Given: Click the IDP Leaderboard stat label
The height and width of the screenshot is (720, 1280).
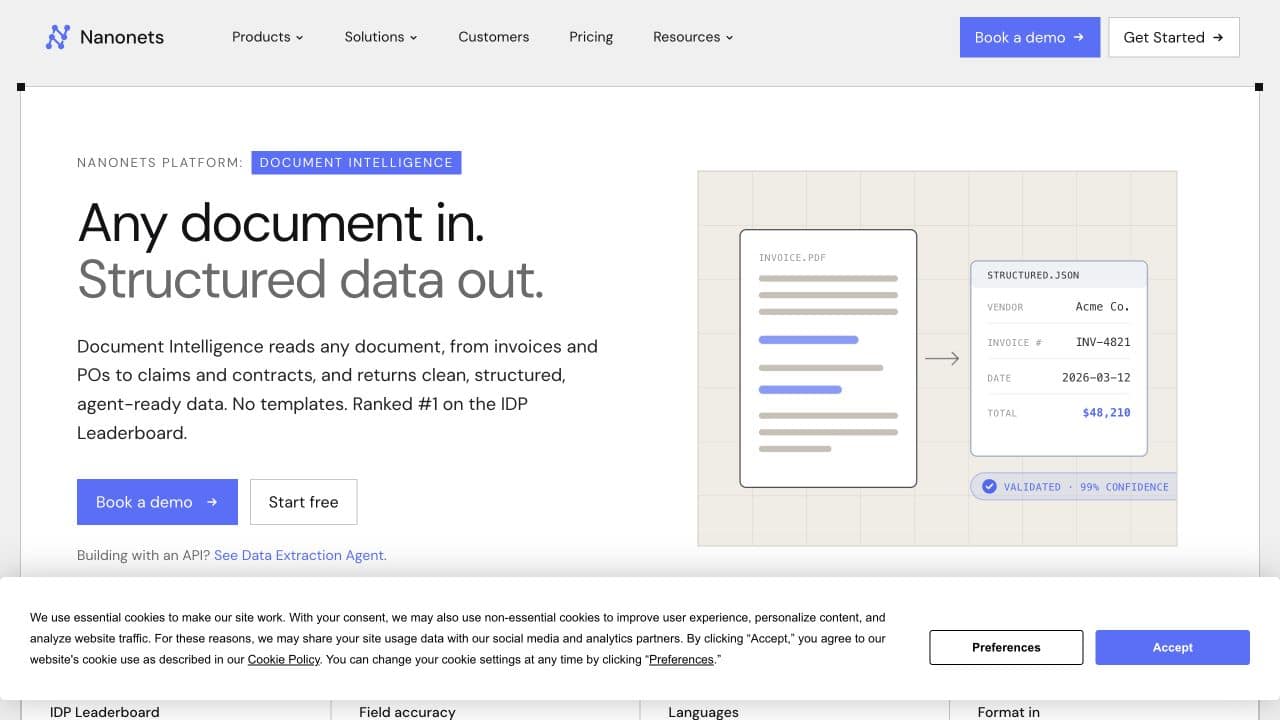Looking at the screenshot, I should click(105, 712).
